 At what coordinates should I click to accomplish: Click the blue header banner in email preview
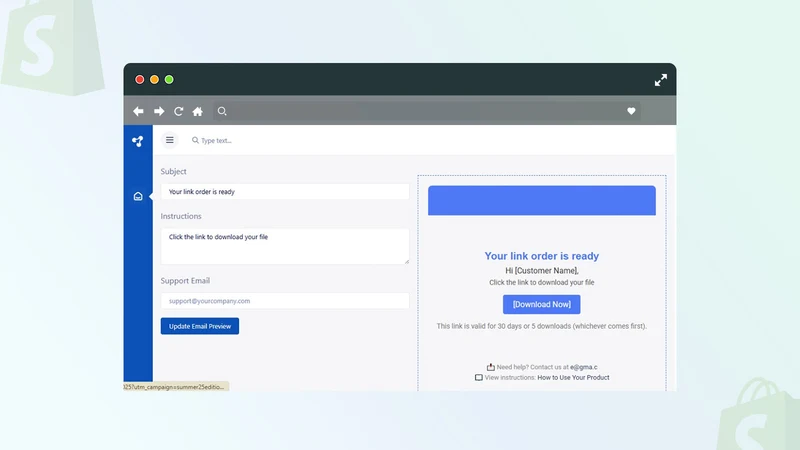[542, 201]
